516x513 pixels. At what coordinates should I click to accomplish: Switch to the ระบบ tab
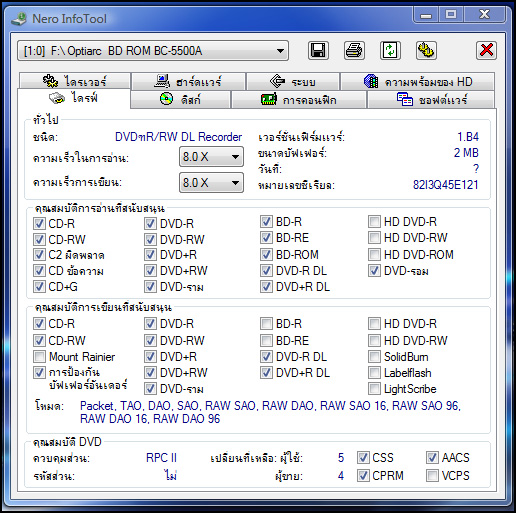point(293,81)
